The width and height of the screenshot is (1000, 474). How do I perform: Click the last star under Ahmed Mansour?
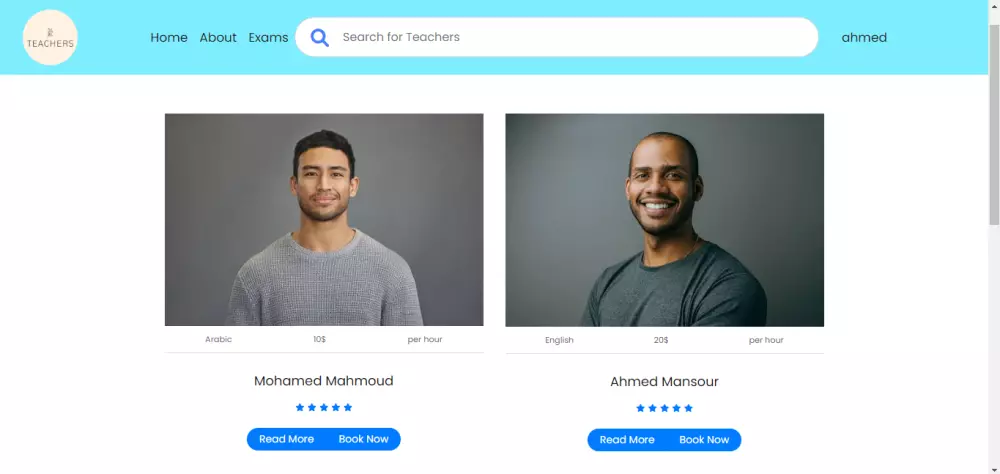pyautogui.click(x=688, y=408)
